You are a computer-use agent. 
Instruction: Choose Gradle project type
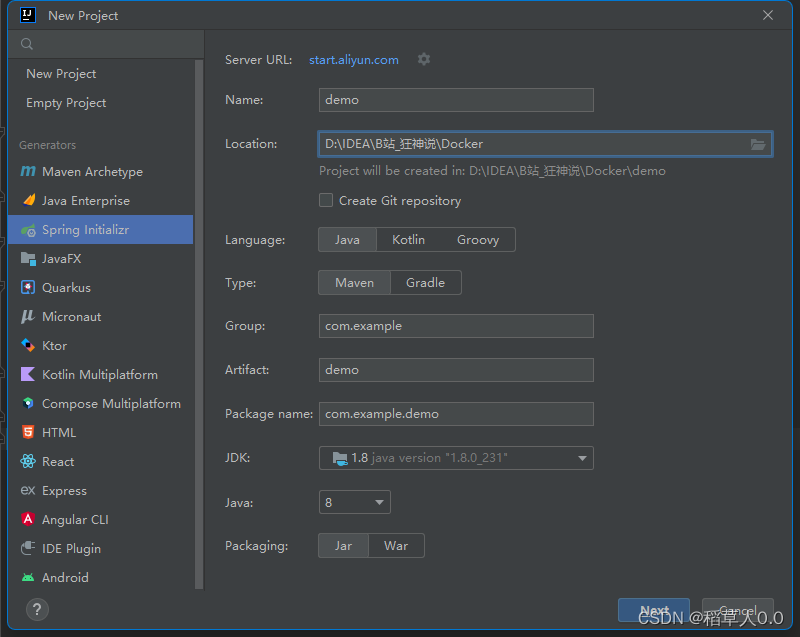pos(426,283)
